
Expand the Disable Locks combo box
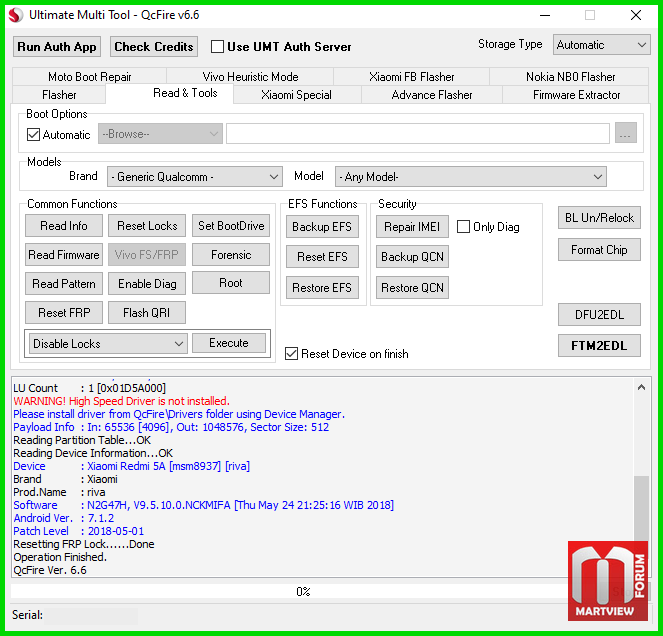tap(108, 343)
